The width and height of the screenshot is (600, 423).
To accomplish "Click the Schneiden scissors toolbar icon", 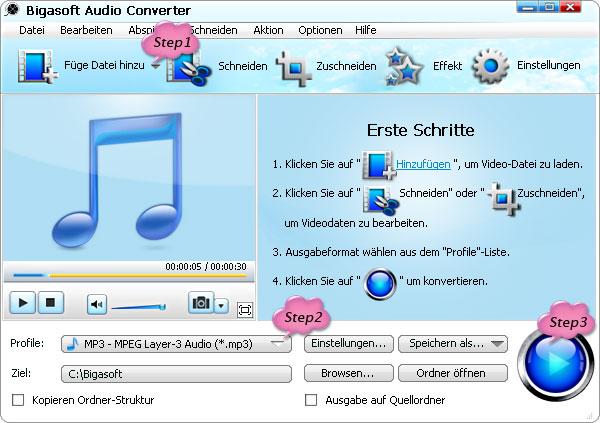I will pyautogui.click(x=188, y=68).
